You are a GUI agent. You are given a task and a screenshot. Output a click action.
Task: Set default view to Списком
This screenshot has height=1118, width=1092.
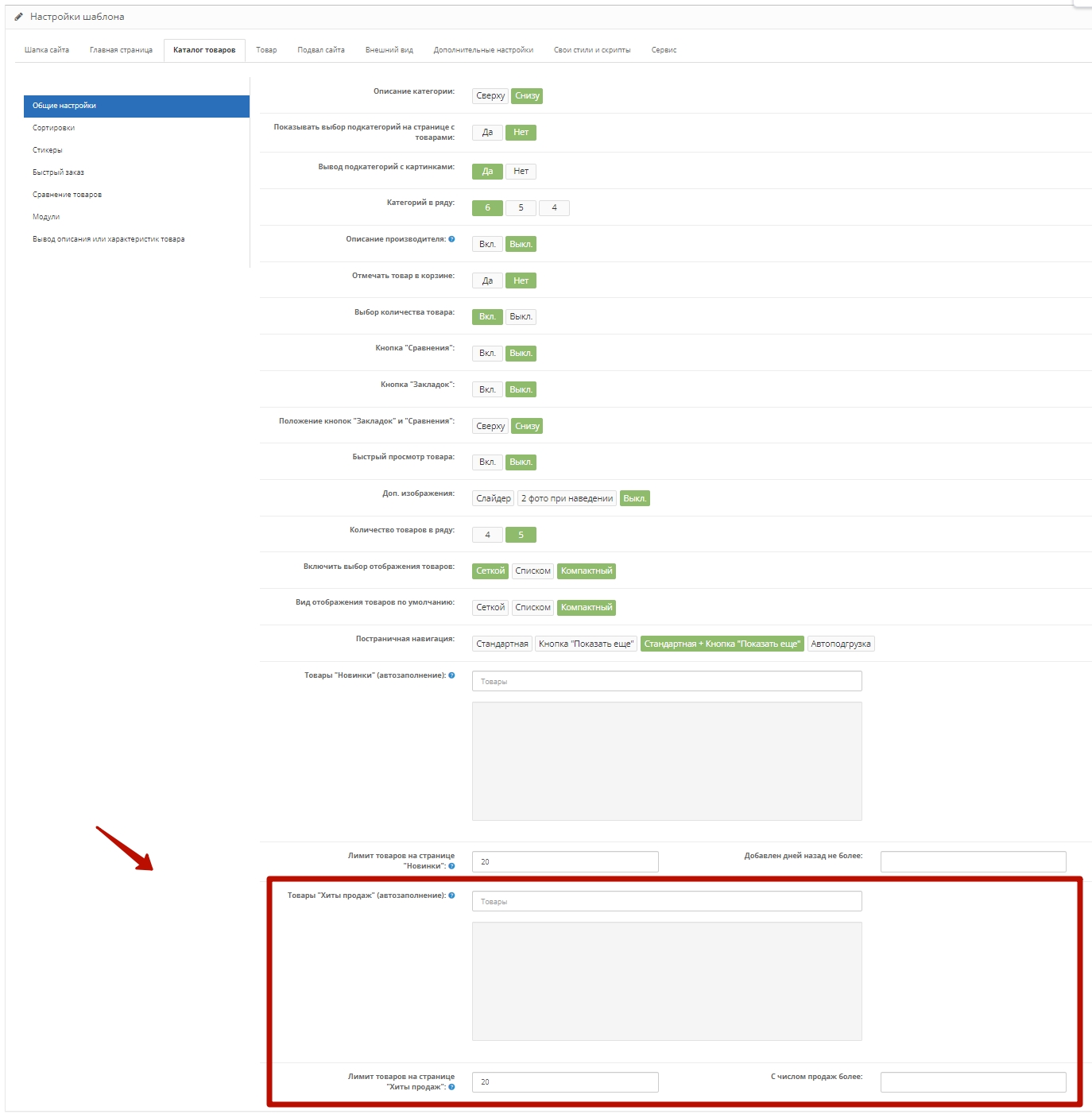[532, 608]
